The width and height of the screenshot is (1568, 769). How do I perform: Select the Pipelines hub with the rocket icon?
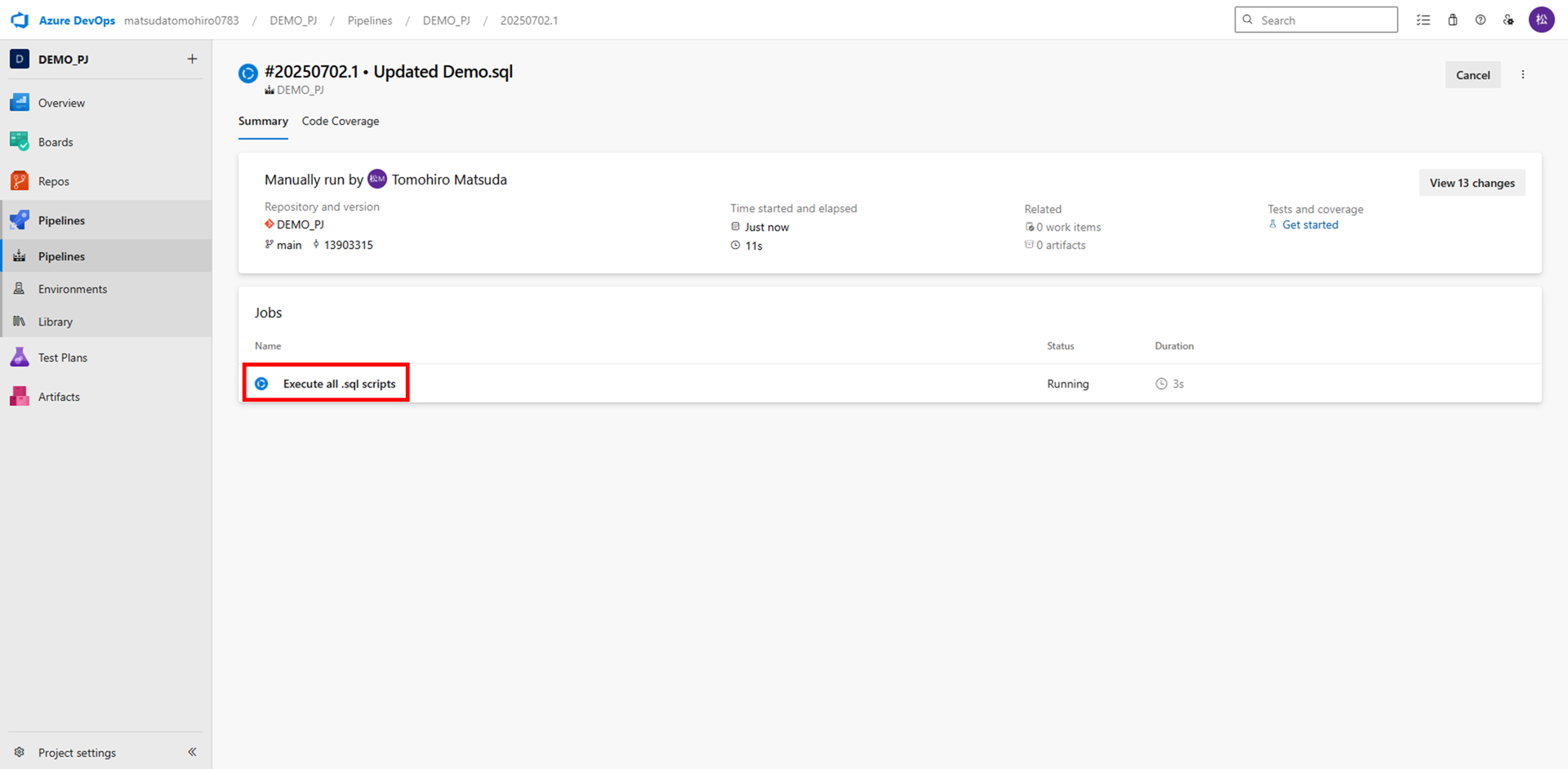click(106, 220)
